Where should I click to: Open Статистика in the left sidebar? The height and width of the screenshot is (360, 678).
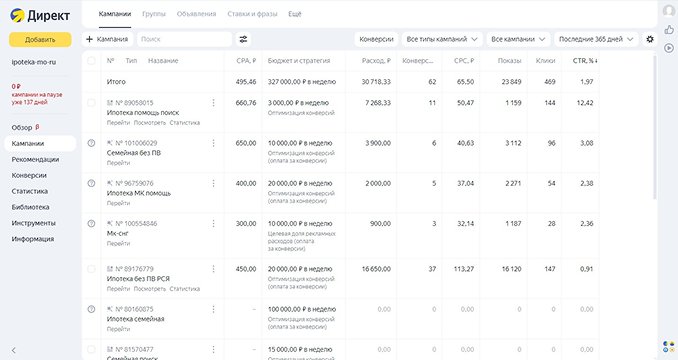click(x=30, y=191)
